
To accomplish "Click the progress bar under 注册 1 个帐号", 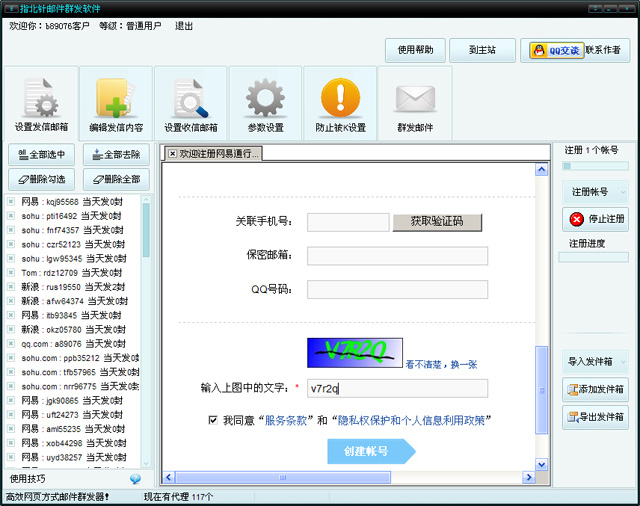I will pos(596,166).
